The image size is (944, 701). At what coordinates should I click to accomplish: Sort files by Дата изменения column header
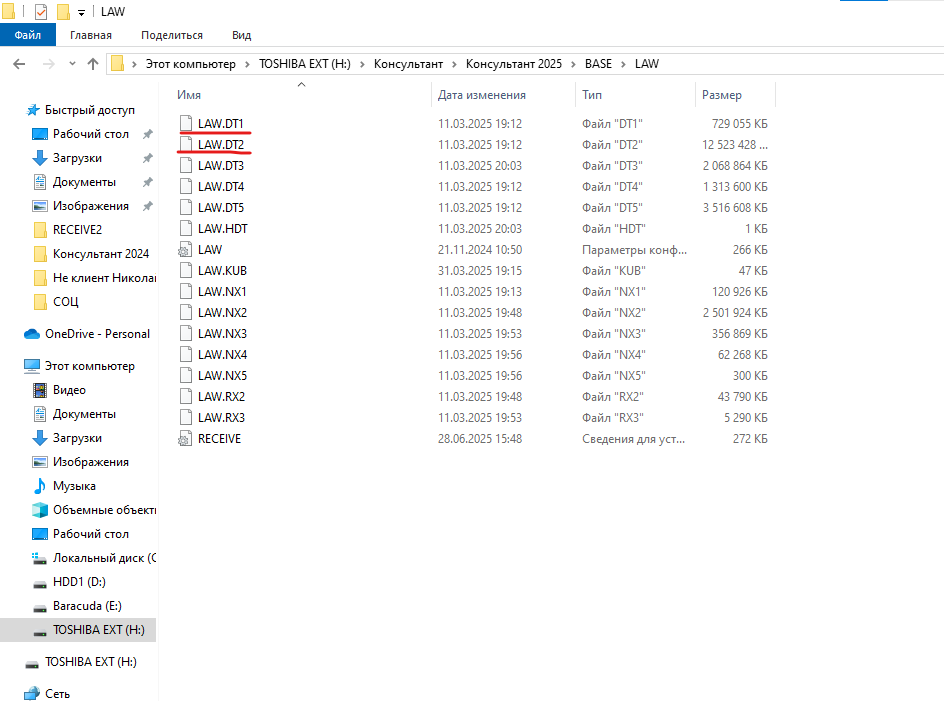[481, 95]
